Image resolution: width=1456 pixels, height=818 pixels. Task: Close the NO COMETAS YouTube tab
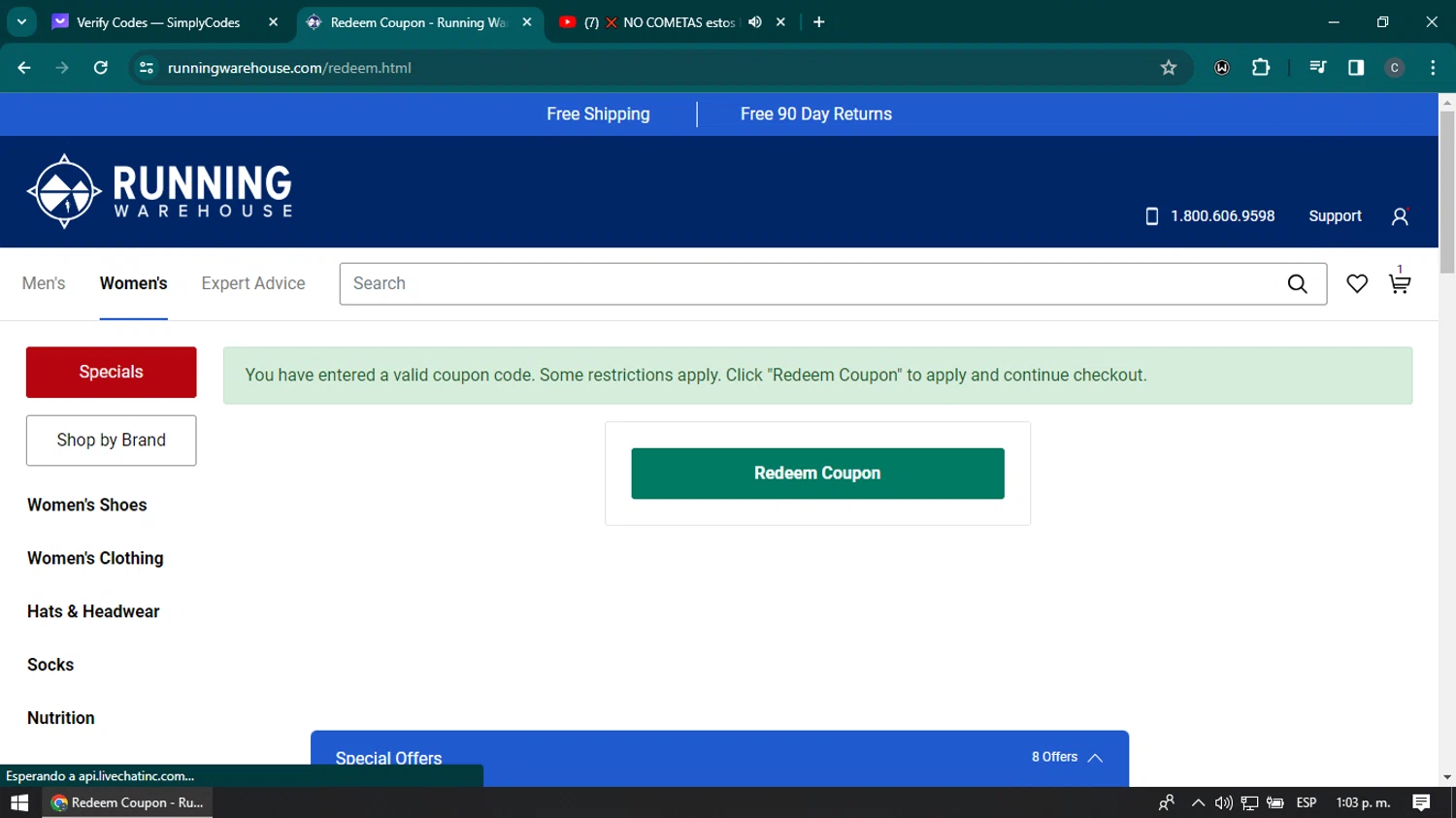(x=780, y=22)
